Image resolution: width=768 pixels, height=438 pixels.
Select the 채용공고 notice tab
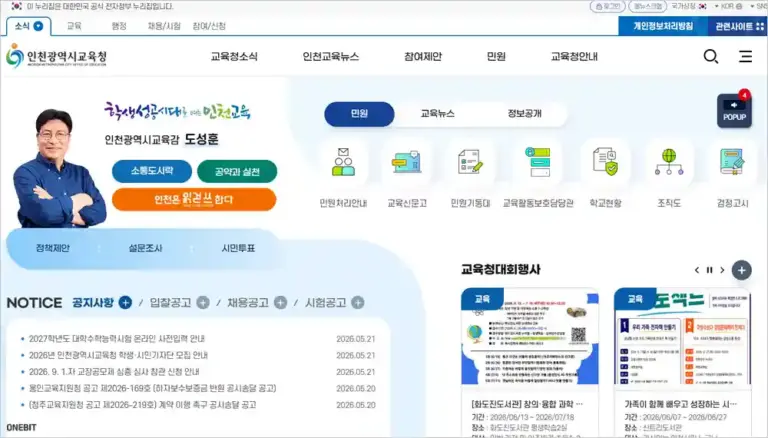(248, 303)
